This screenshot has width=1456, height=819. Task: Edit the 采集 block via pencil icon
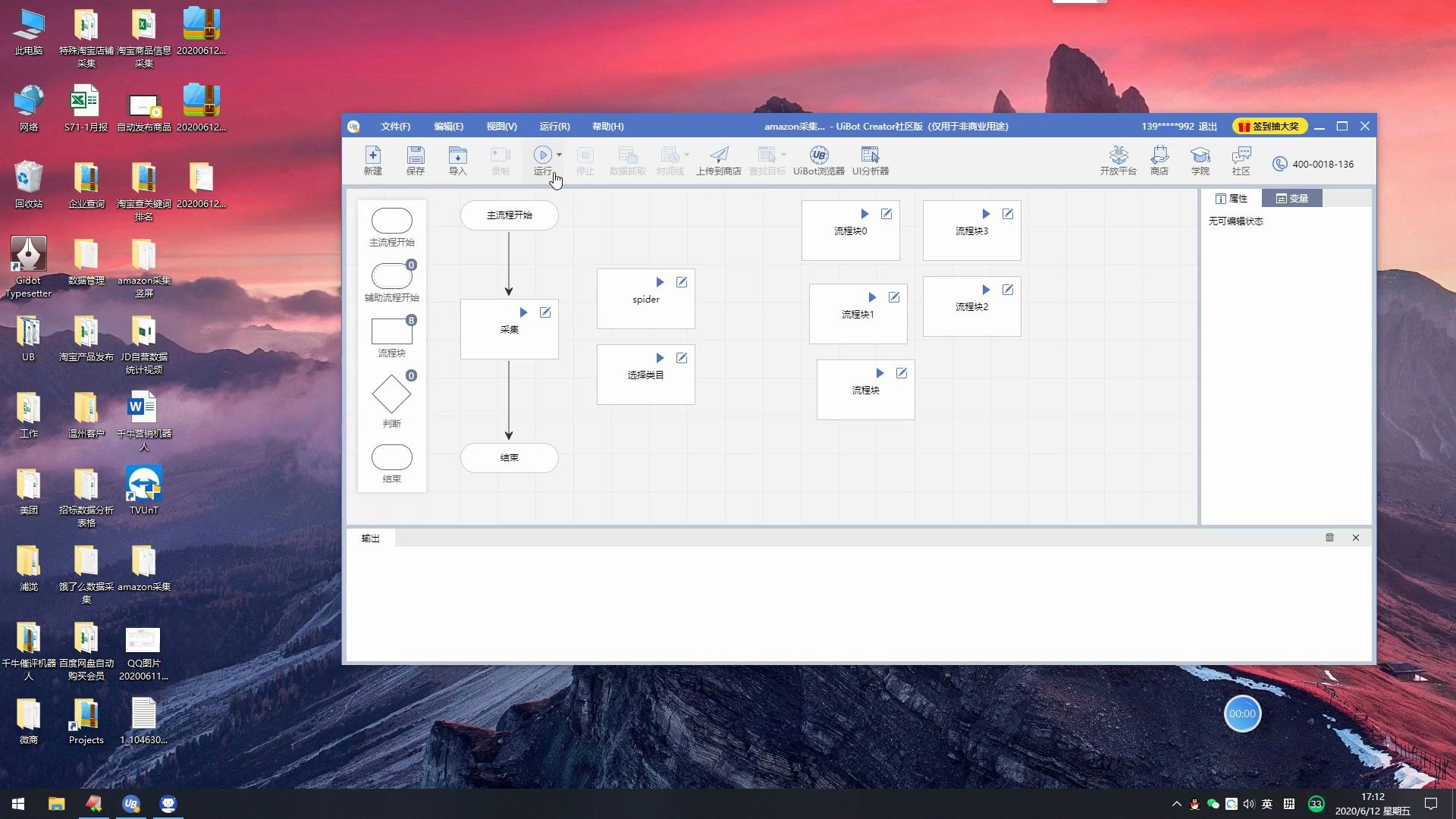pyautogui.click(x=545, y=312)
